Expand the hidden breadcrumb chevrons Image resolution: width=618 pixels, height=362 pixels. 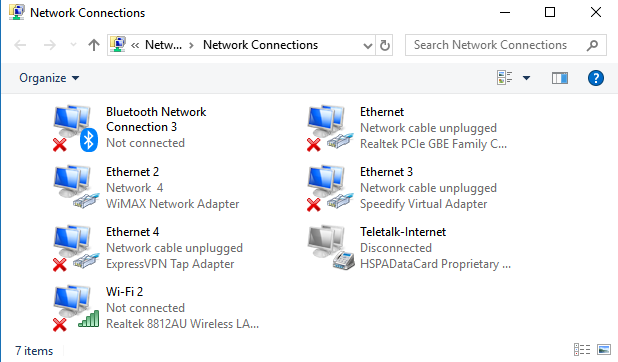(135, 46)
